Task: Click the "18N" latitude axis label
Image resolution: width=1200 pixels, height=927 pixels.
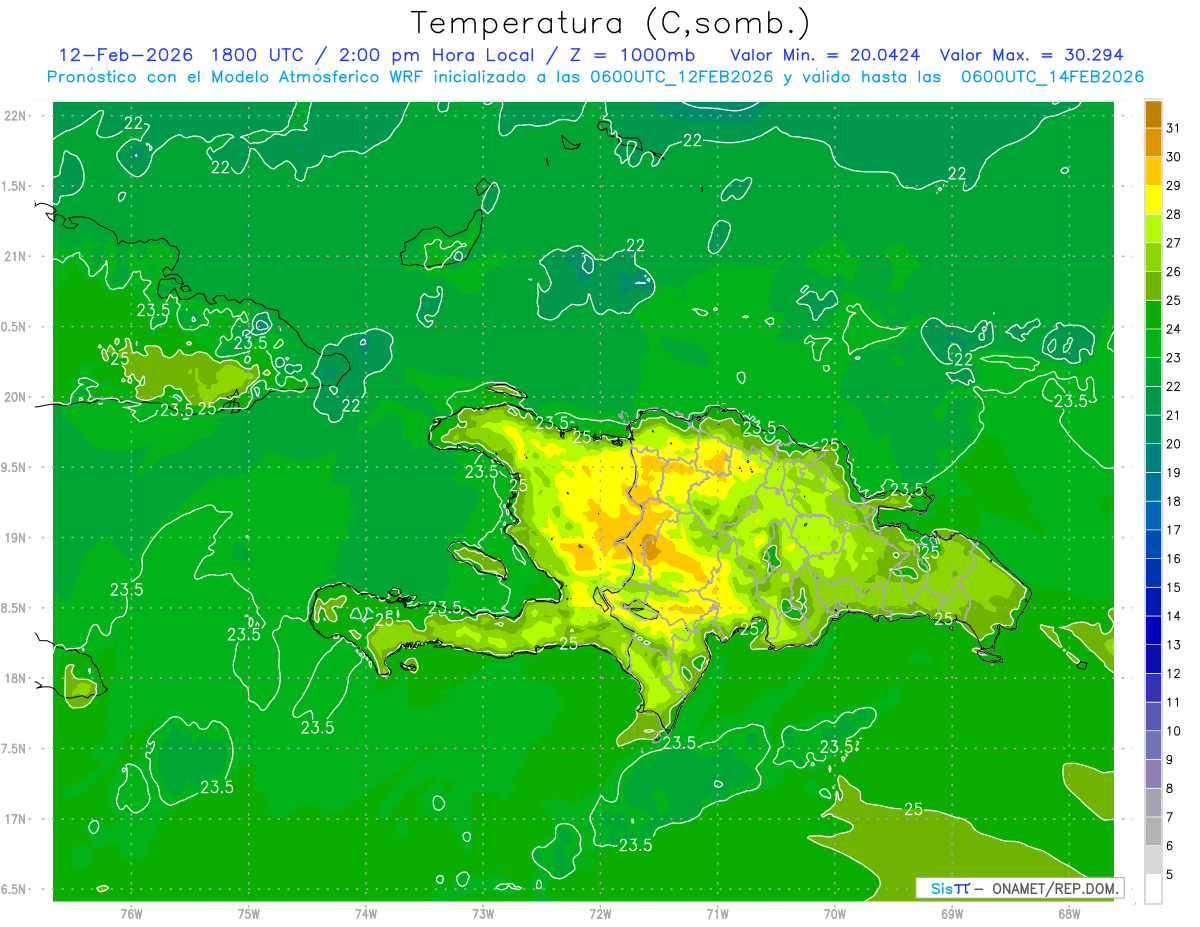Action: (x=17, y=679)
